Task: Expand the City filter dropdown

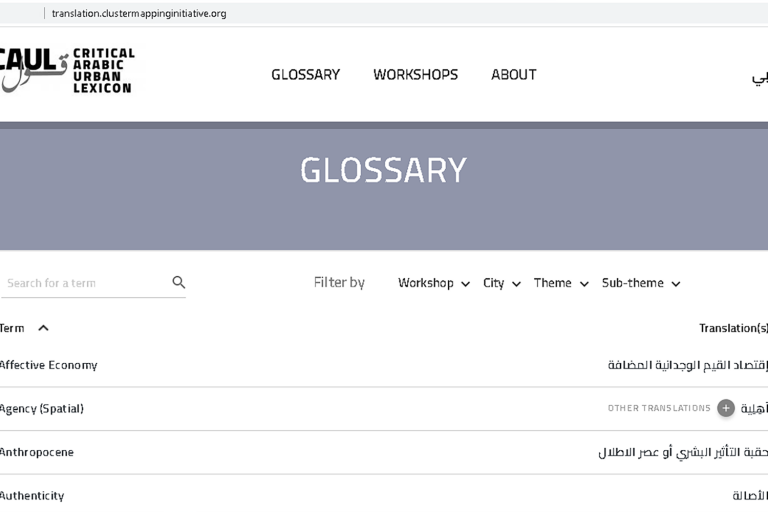Action: point(501,283)
